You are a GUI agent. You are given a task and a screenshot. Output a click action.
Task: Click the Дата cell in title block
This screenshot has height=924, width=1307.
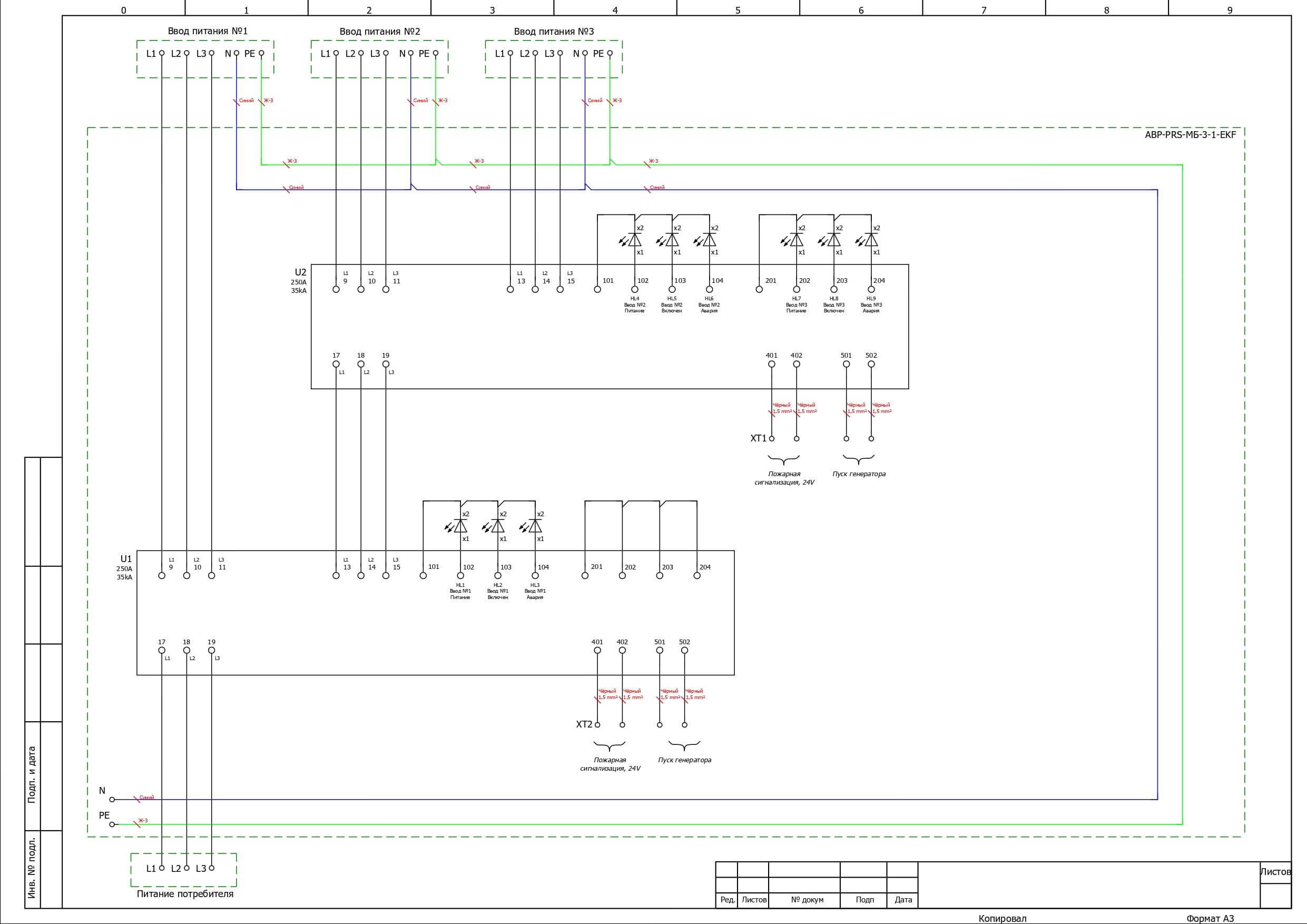click(x=903, y=900)
